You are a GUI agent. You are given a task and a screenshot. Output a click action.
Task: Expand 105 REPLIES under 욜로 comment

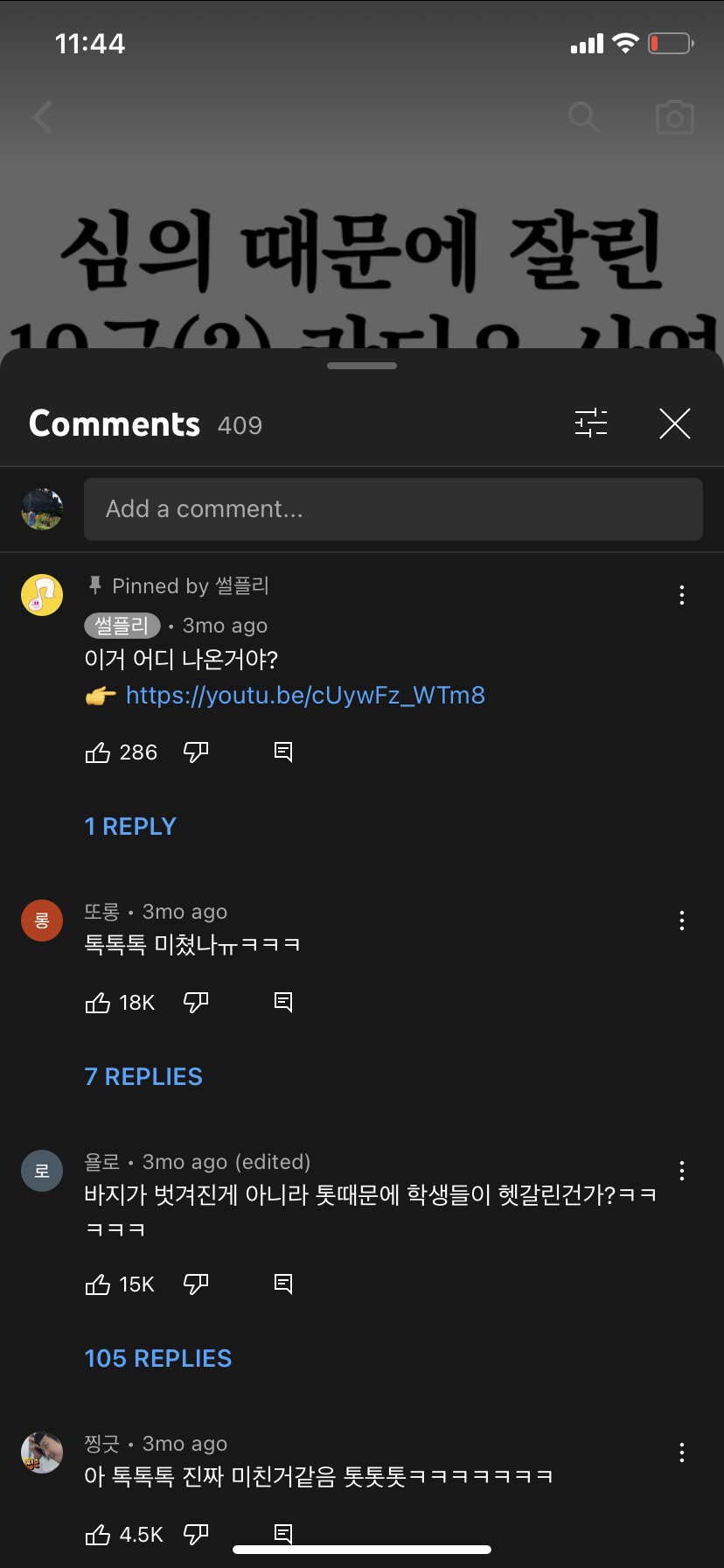point(158,1358)
